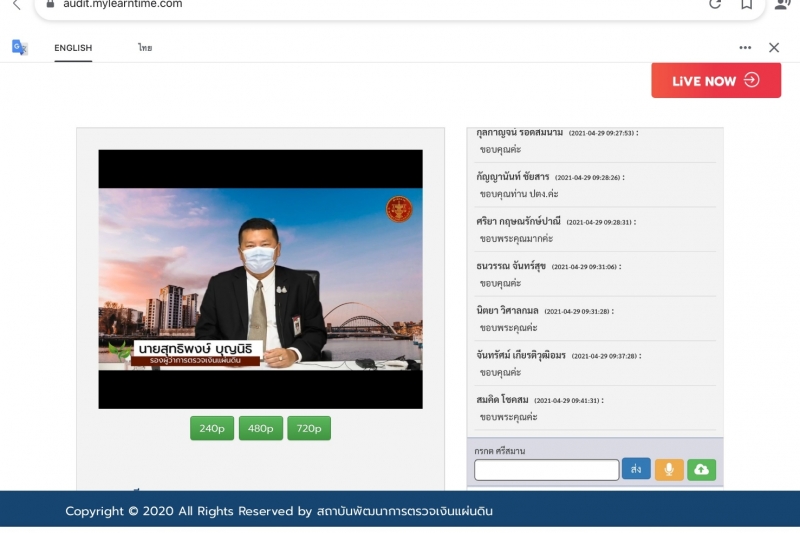
Task: Close the translation bar
Action: click(x=773, y=47)
